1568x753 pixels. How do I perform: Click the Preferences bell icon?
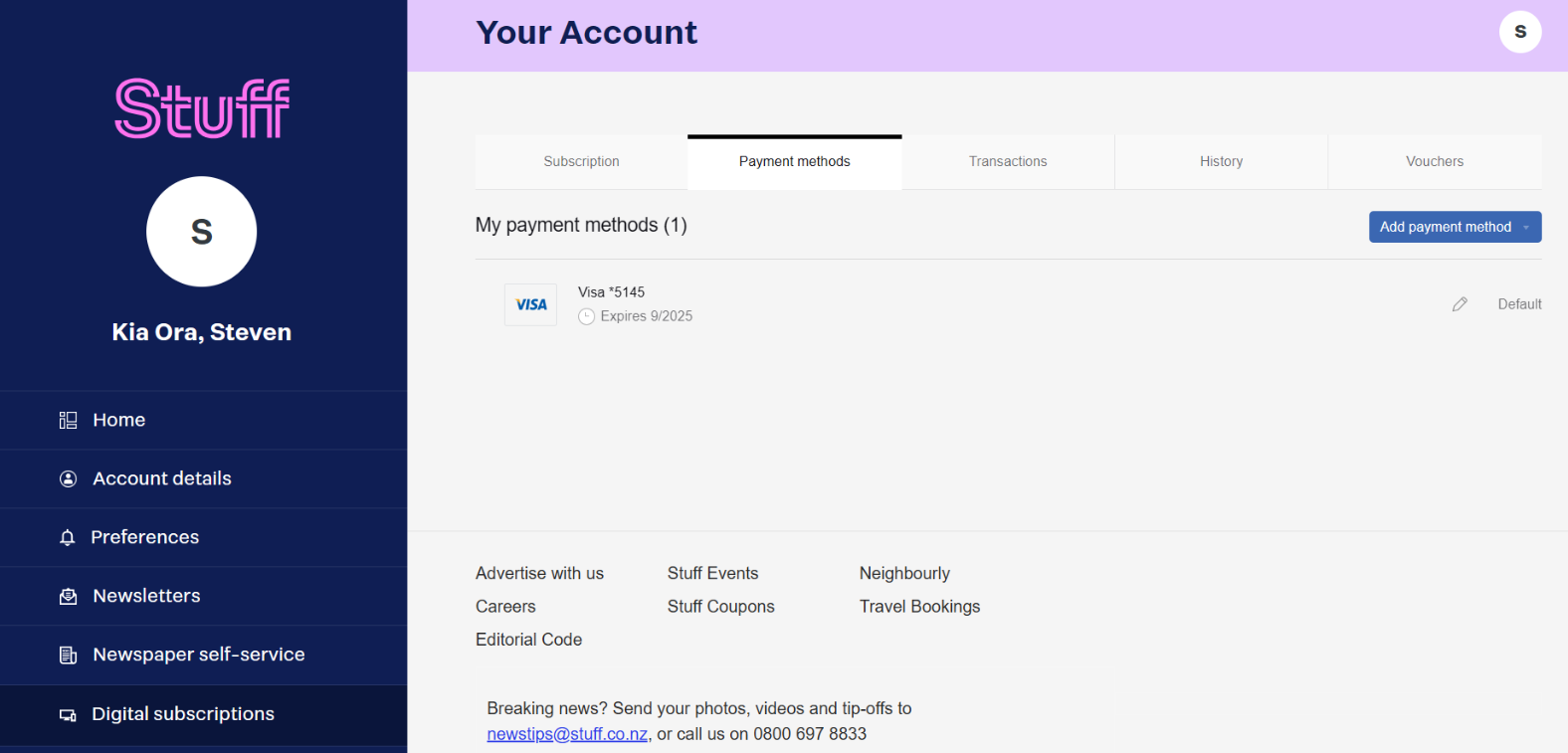pyautogui.click(x=67, y=538)
